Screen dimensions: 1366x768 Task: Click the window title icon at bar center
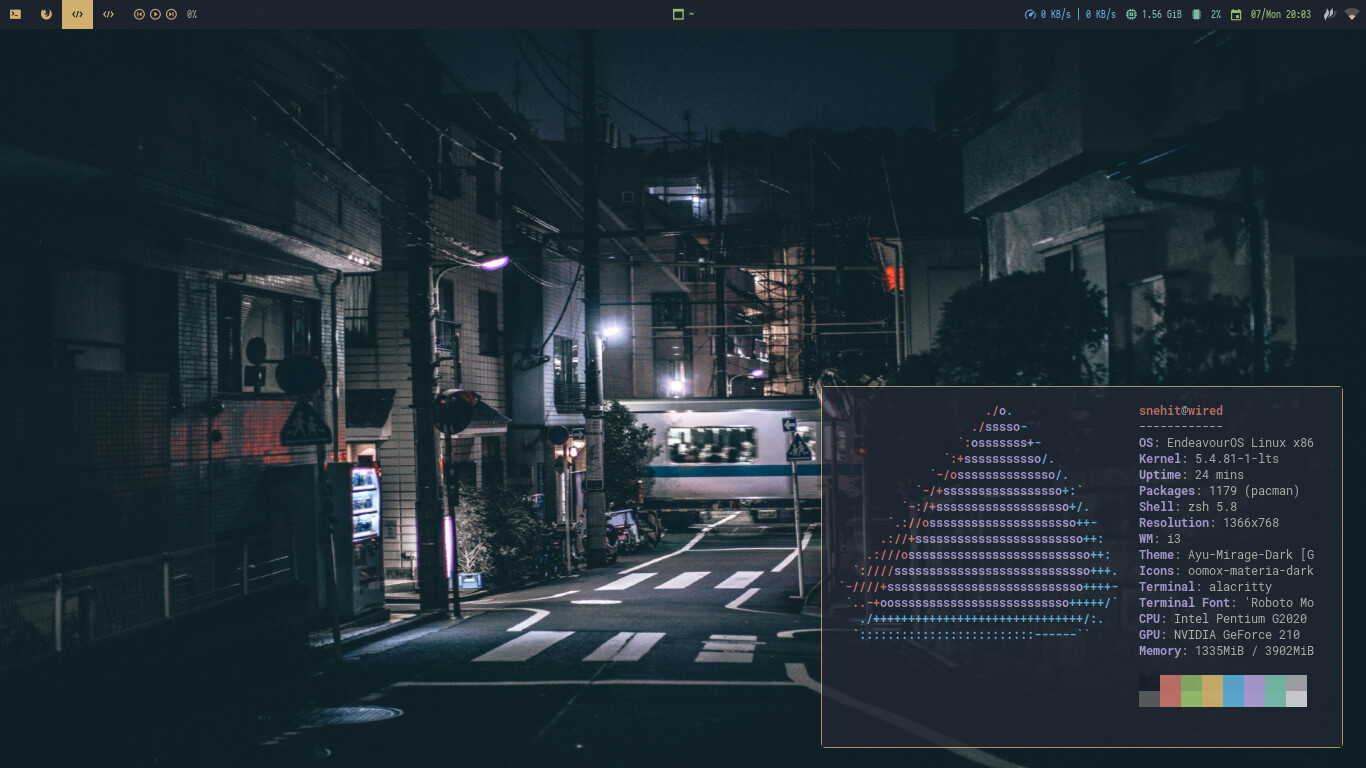[678, 14]
